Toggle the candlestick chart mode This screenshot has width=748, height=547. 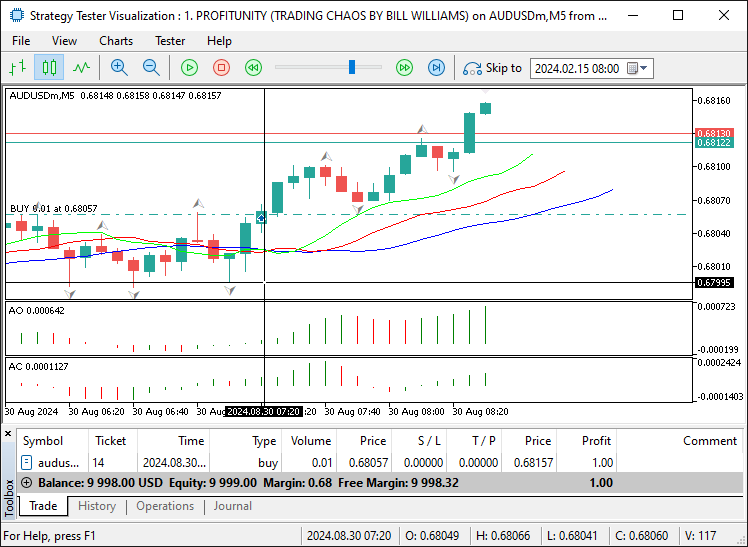[49, 68]
